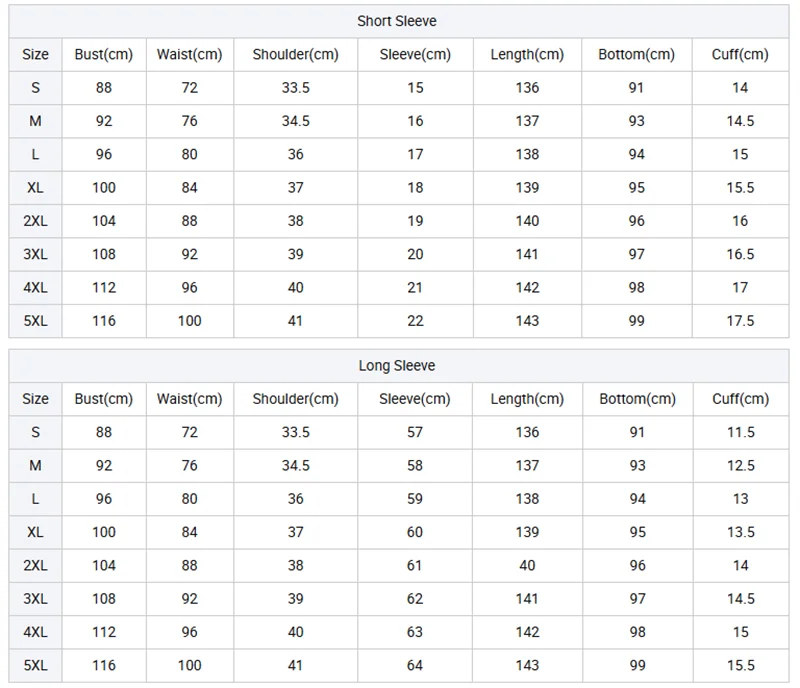Select the Waist(cm) header in Long Sleeve table
The width and height of the screenshot is (800, 688).
tap(189, 399)
